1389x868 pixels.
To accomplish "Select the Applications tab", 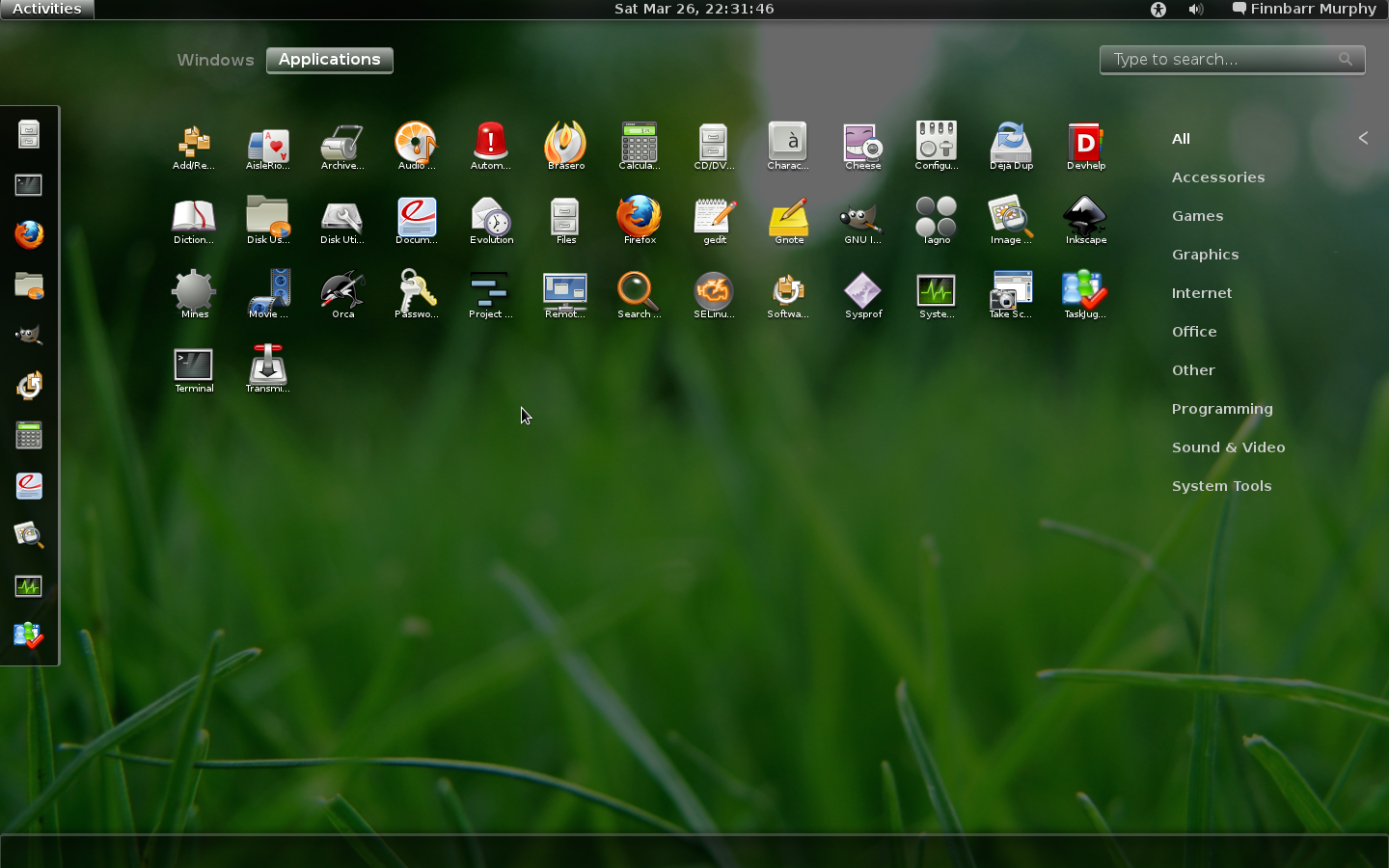I will 329,60.
